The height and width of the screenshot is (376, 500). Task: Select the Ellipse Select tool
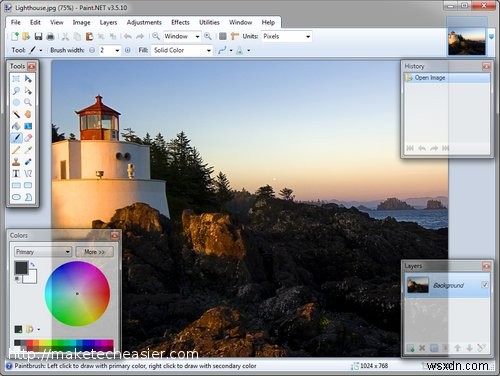pos(16,102)
